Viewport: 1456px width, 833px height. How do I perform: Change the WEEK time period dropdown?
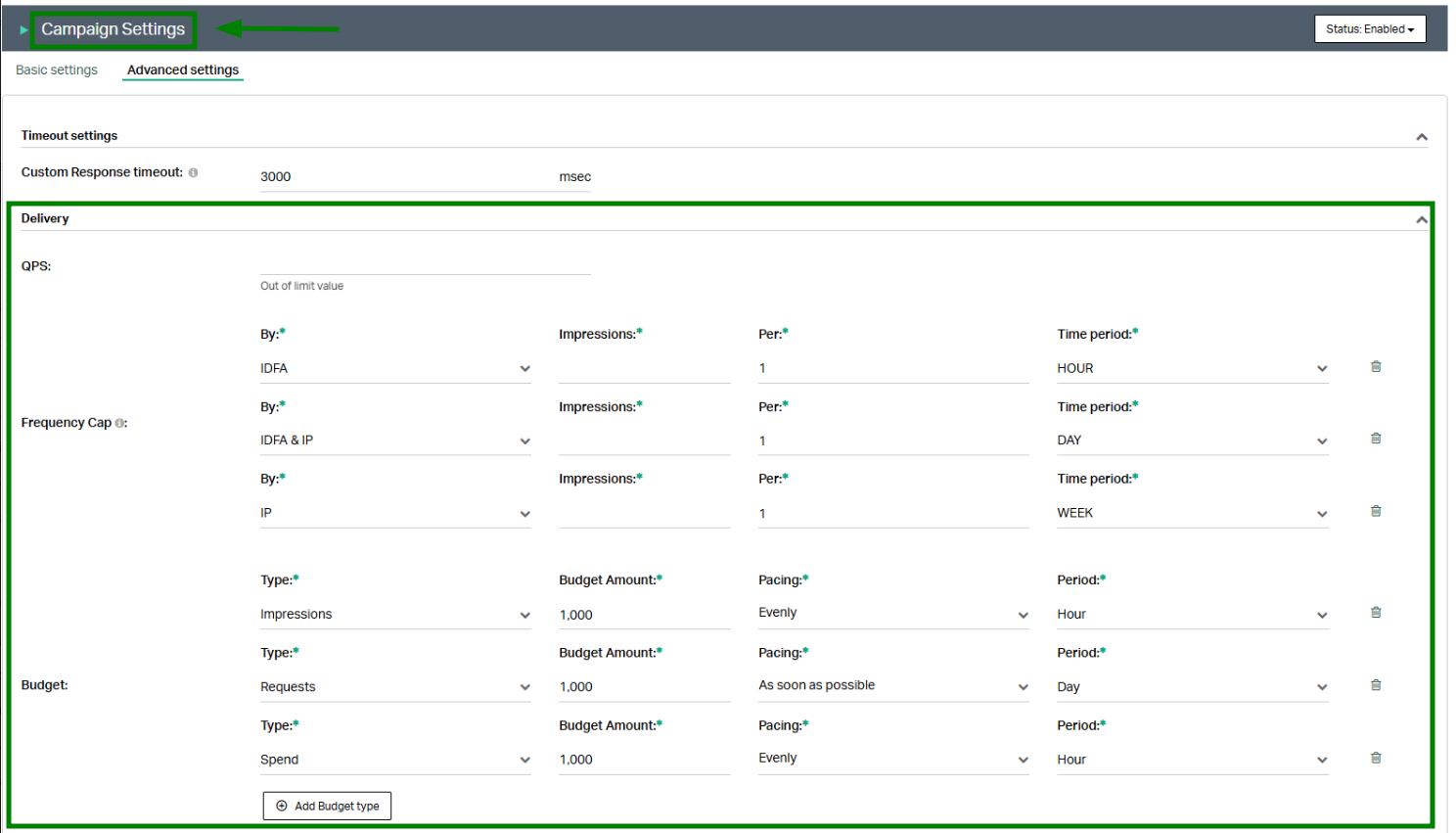coord(1191,513)
